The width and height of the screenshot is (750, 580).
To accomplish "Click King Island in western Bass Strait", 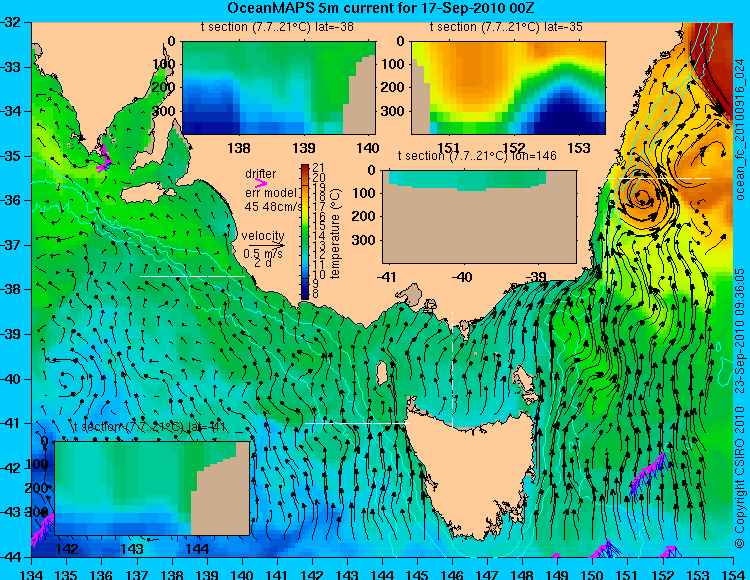I will coord(382,373).
